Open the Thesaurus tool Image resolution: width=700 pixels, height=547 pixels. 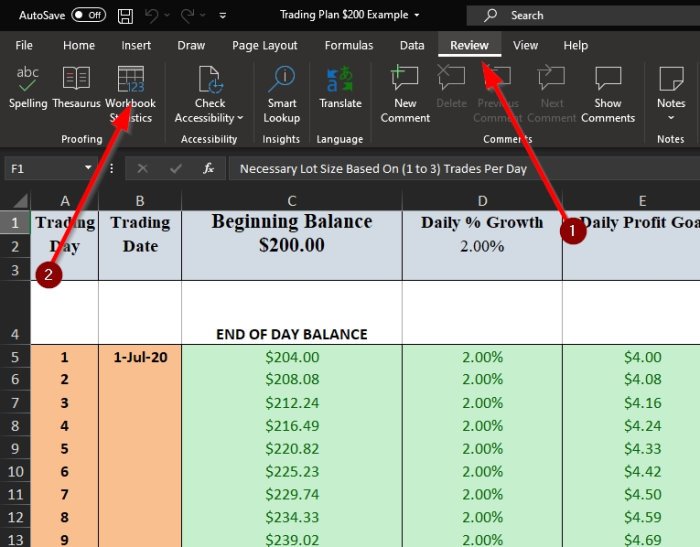coord(76,88)
